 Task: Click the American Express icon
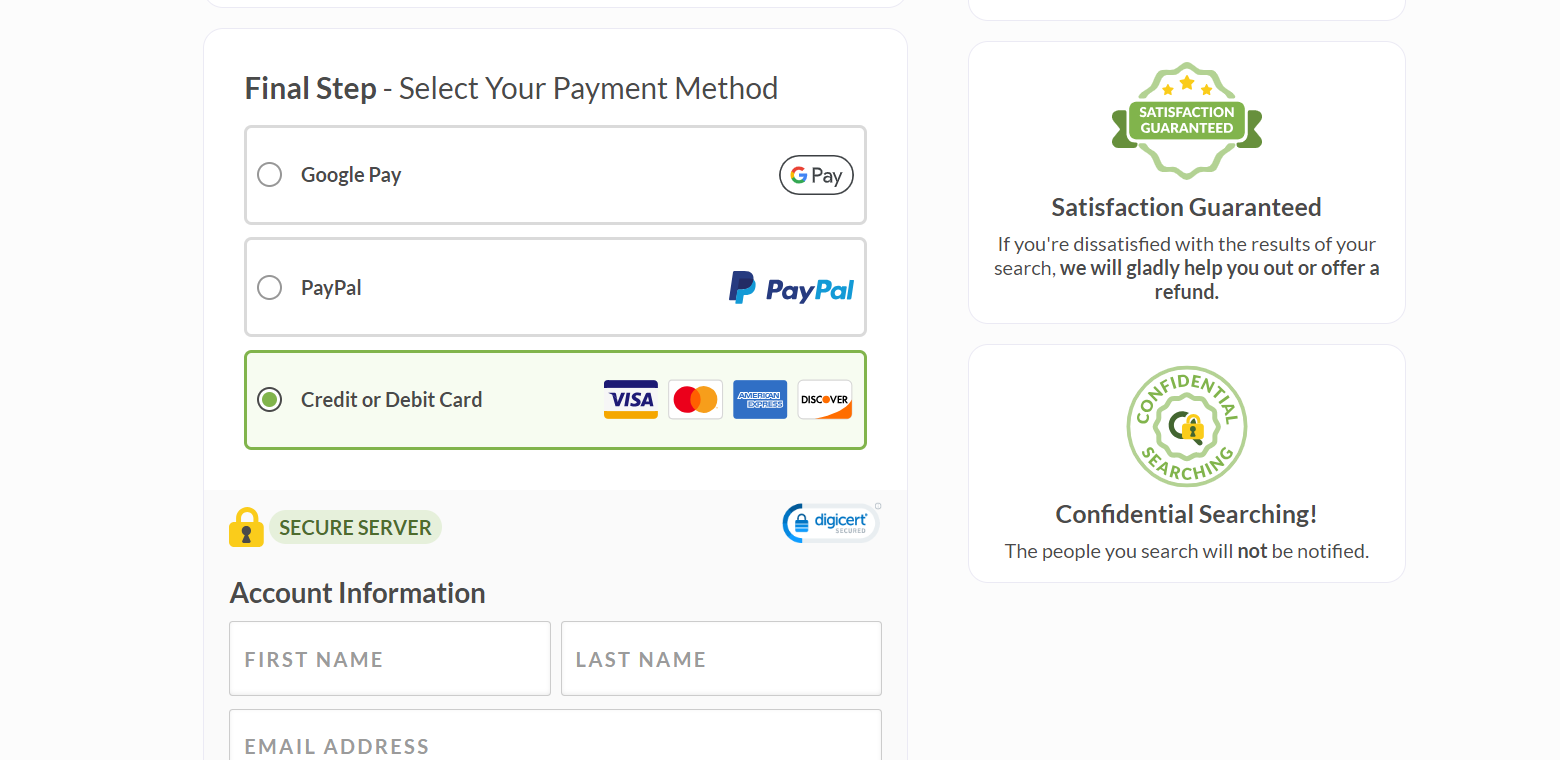click(x=760, y=400)
